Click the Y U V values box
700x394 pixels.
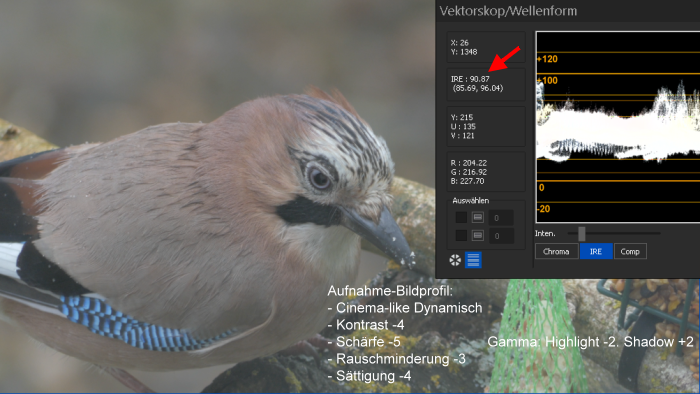click(487, 126)
